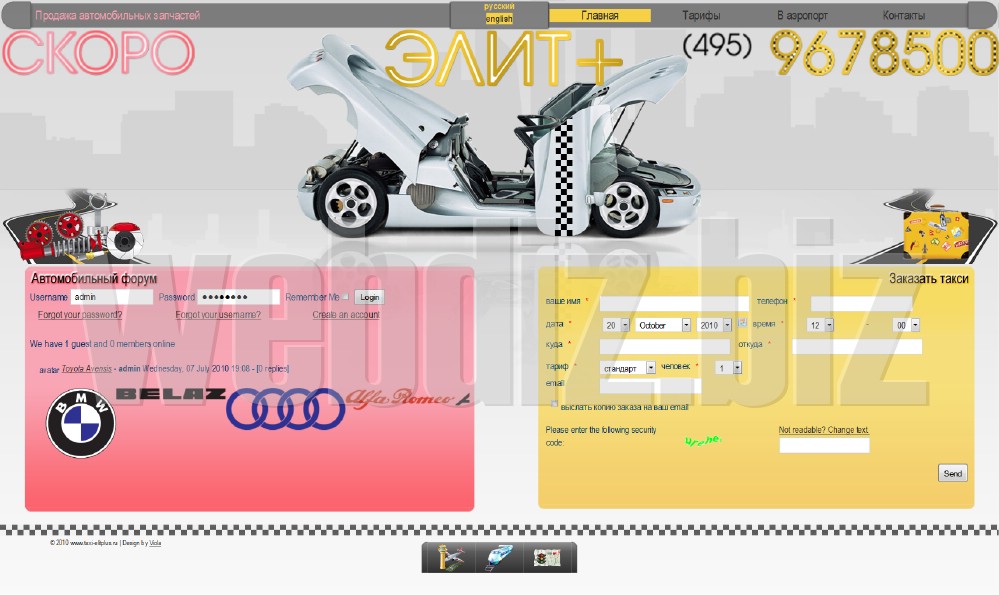Focus the откуда origin field

pos(857,346)
